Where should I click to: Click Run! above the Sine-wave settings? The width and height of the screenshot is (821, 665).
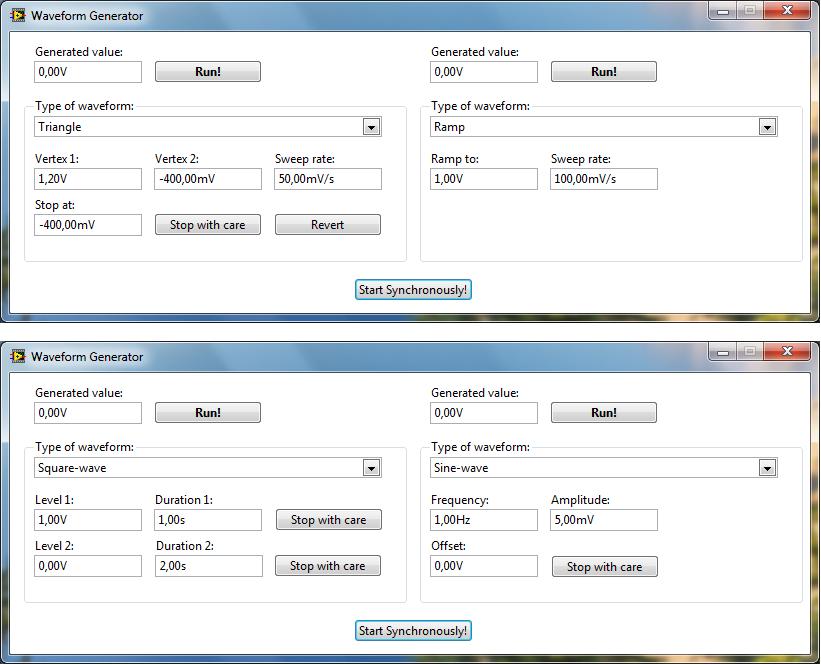(x=604, y=413)
